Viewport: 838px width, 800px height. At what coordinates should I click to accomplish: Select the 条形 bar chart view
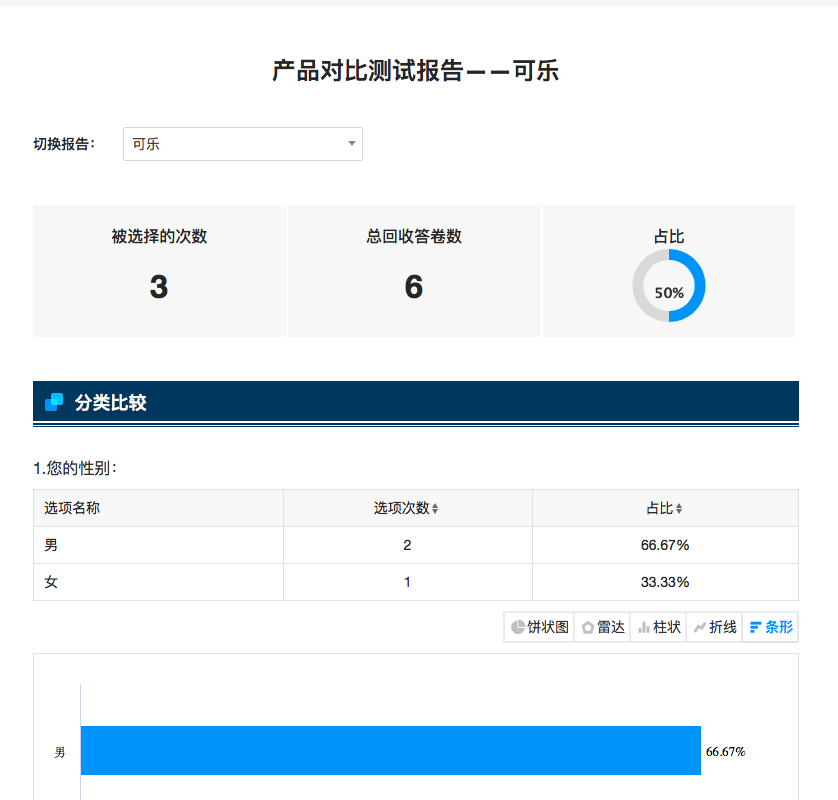tap(771, 627)
